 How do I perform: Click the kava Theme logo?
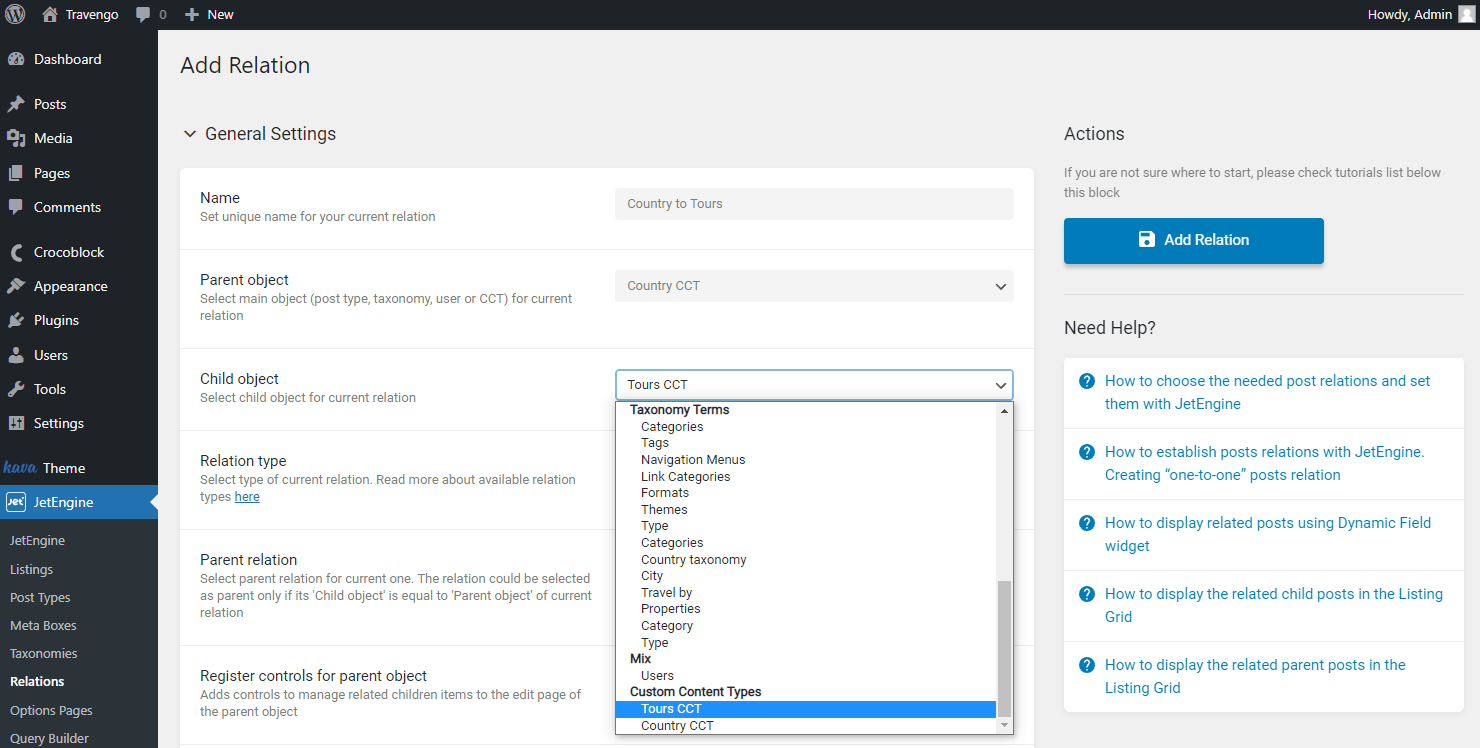(20, 467)
